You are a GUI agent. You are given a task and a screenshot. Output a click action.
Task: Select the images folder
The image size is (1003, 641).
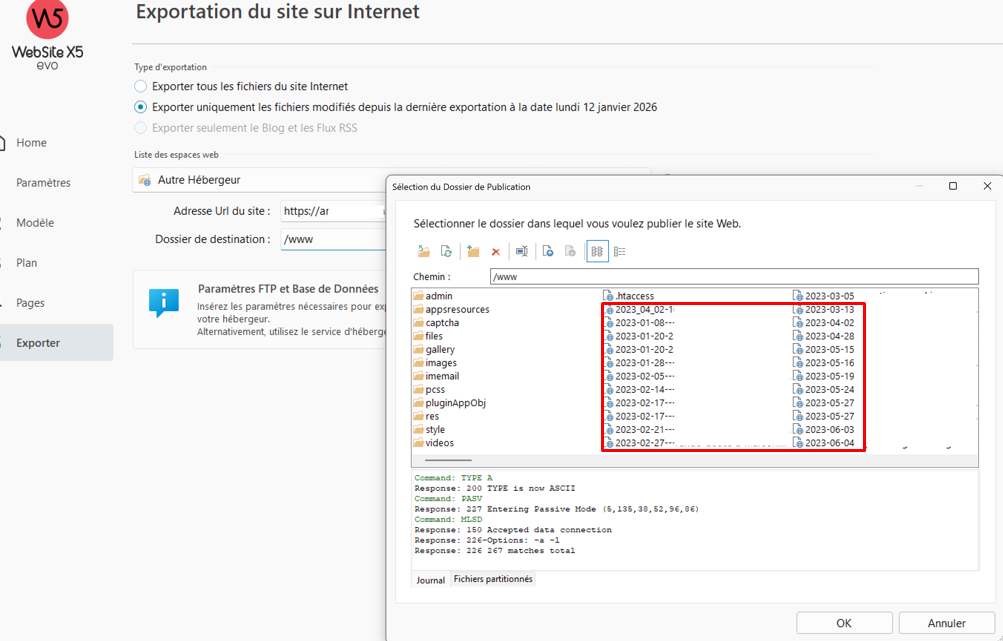click(440, 363)
